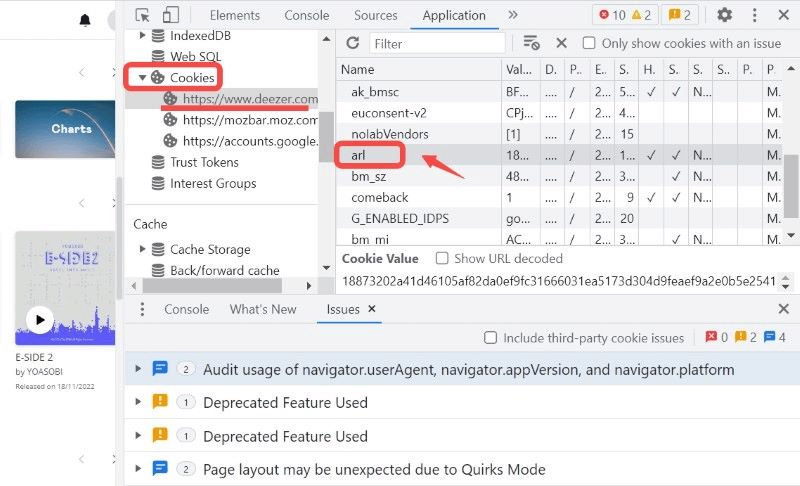Open the drawer three-dot menu beside Console
The height and width of the screenshot is (486, 800).
point(142,309)
